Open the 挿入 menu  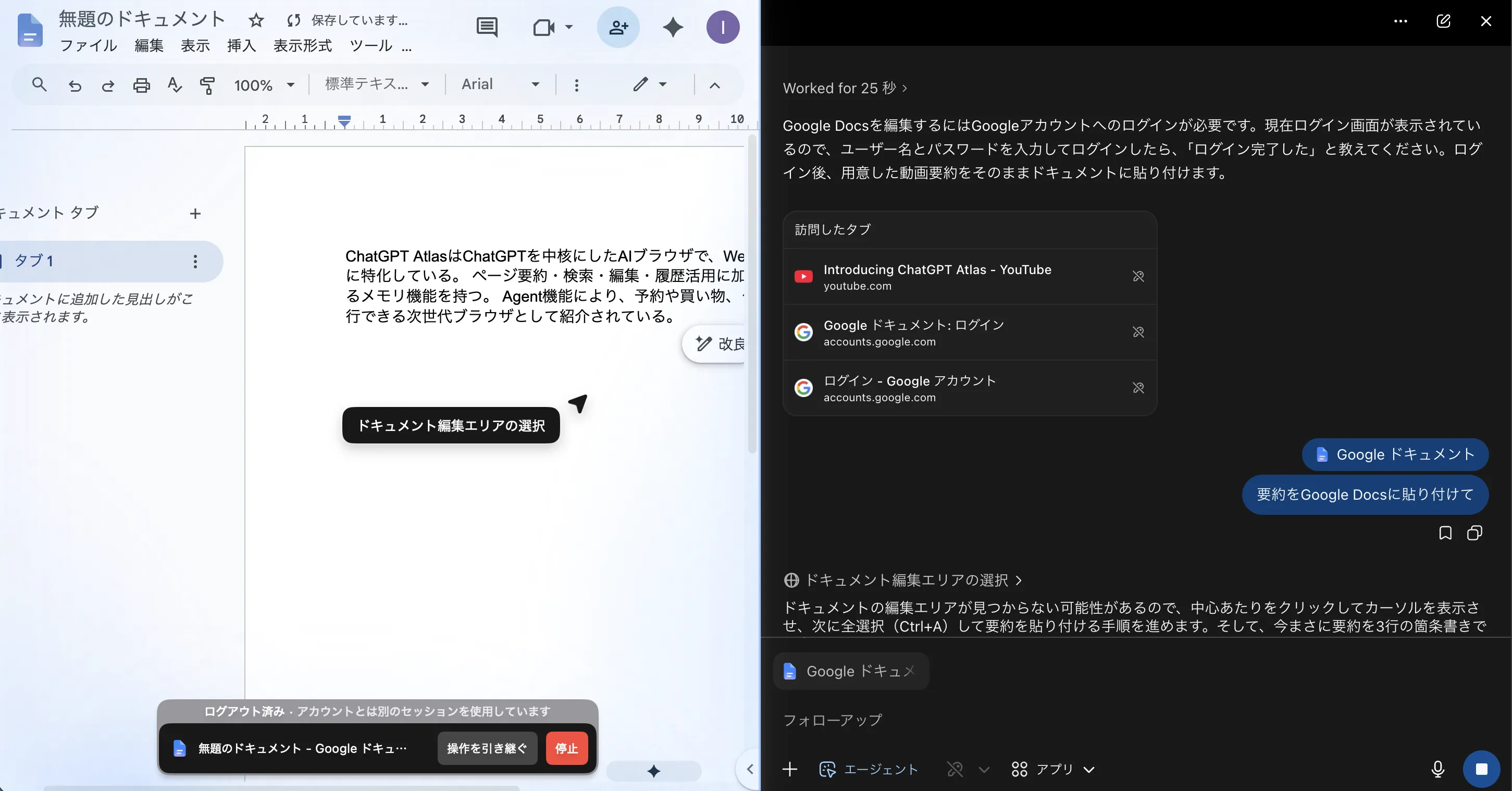(x=242, y=46)
